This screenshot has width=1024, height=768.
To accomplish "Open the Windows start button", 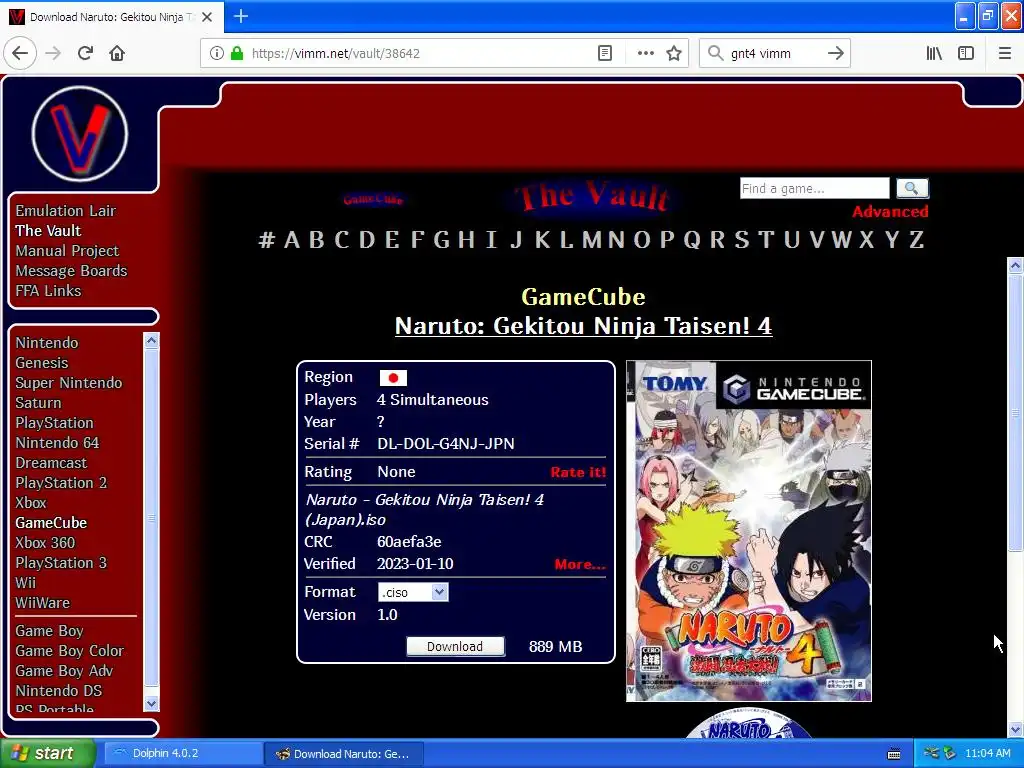I will tap(48, 754).
